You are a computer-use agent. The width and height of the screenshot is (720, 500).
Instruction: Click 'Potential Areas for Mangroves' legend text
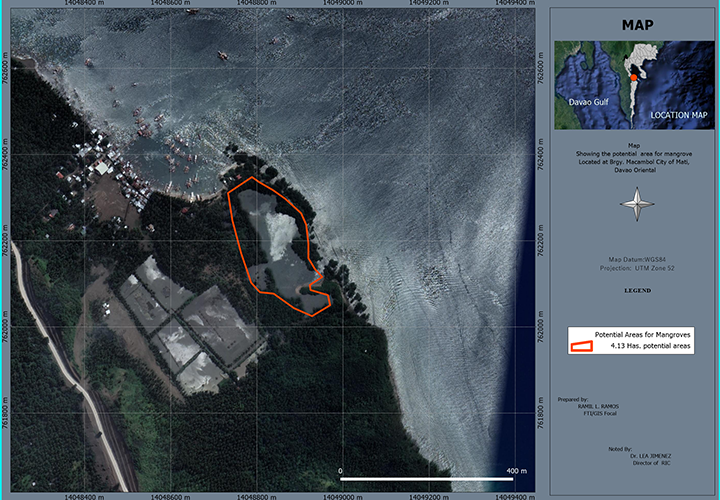644,333
